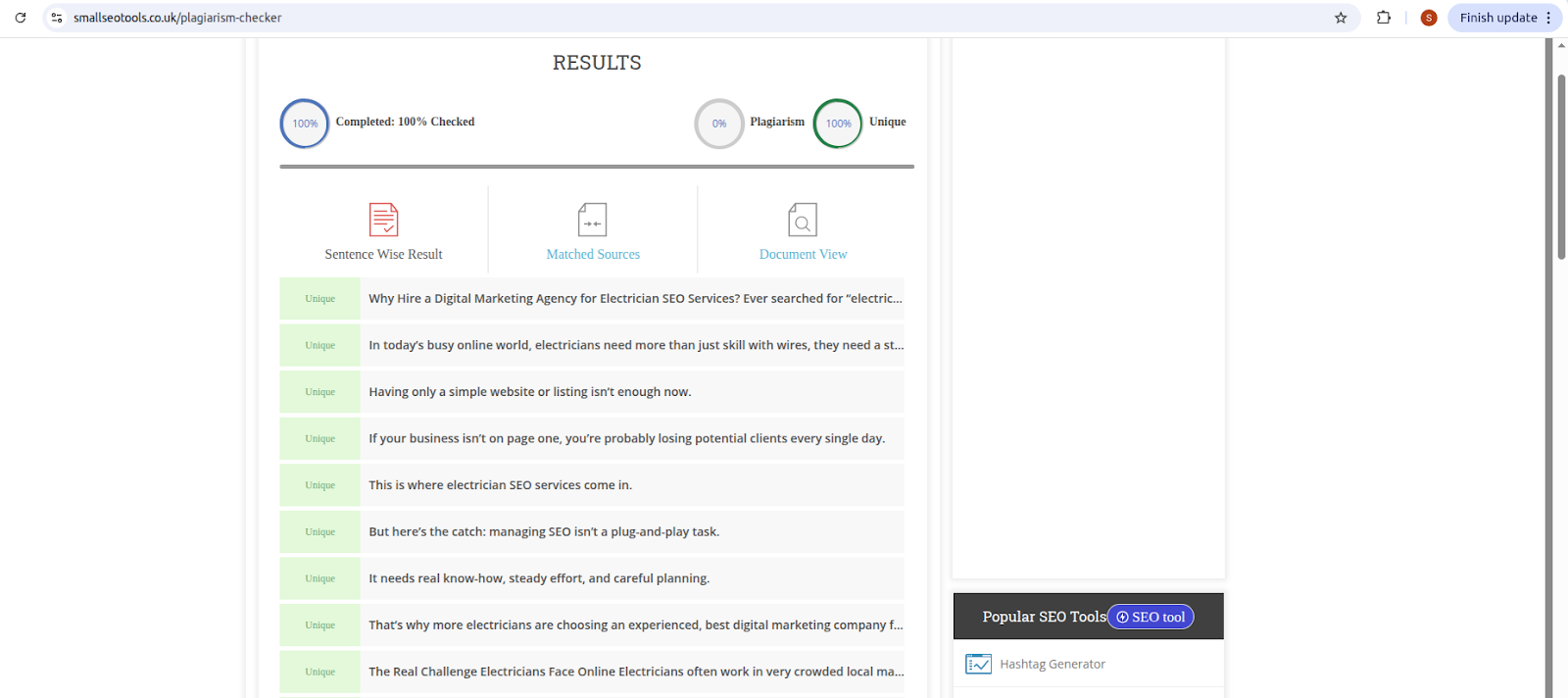Switch to Sentence Wise Result tab
The height and width of the screenshot is (698, 1568).
click(383, 254)
